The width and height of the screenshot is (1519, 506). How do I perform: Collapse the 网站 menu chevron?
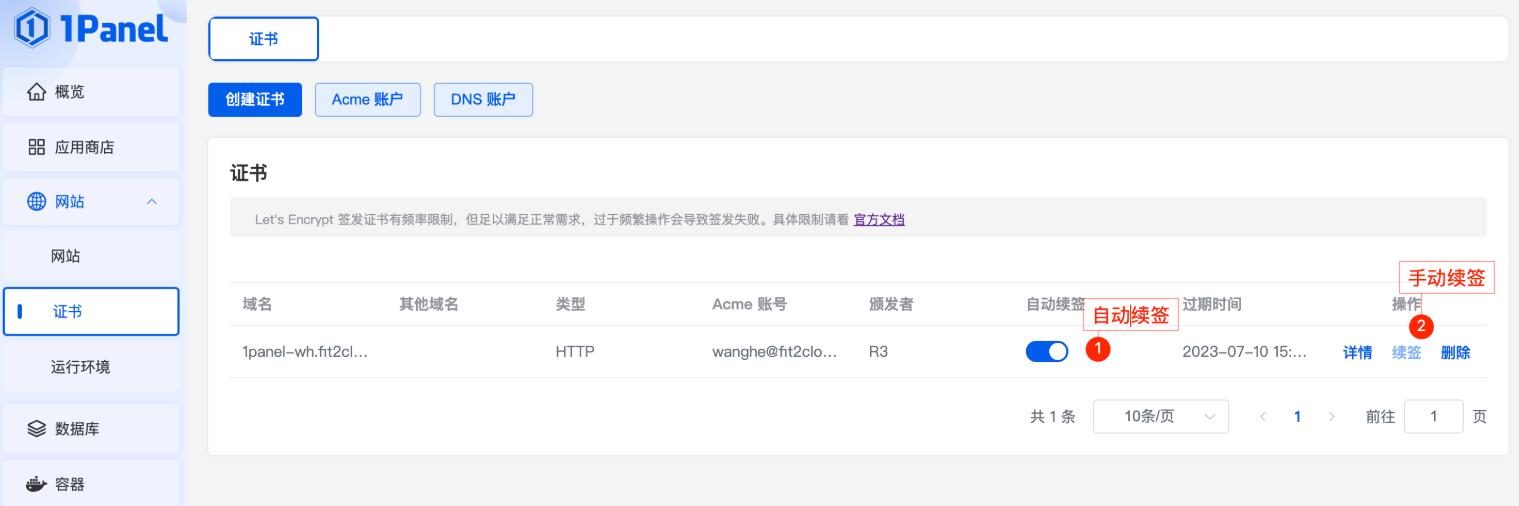tap(152, 202)
